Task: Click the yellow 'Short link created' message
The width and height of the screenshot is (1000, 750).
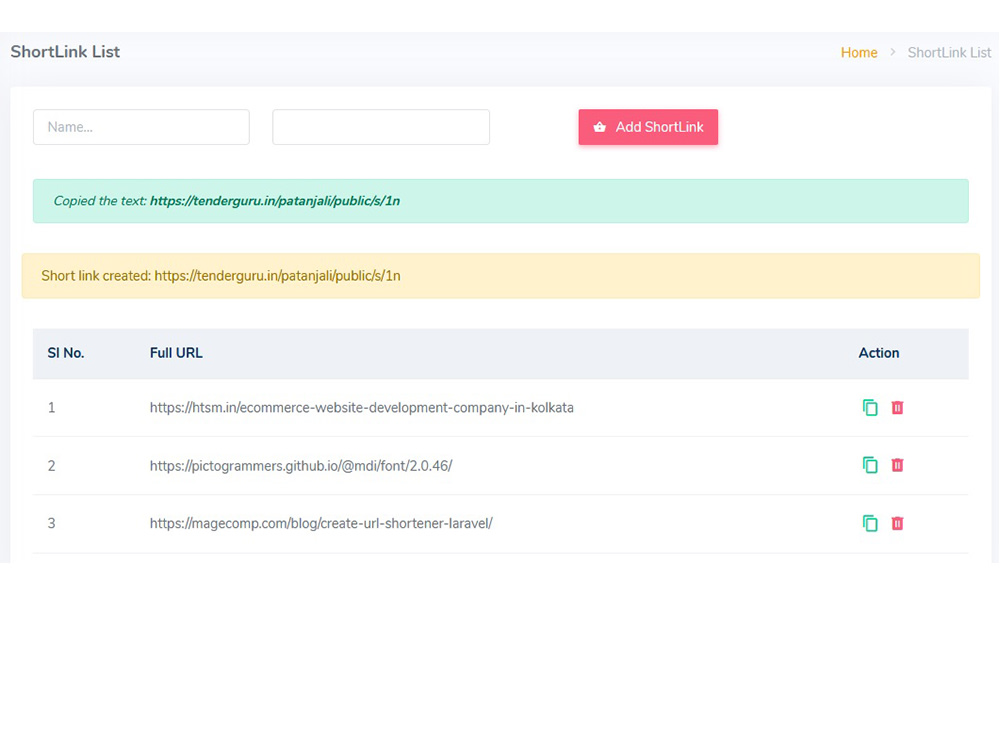Action: 501,276
